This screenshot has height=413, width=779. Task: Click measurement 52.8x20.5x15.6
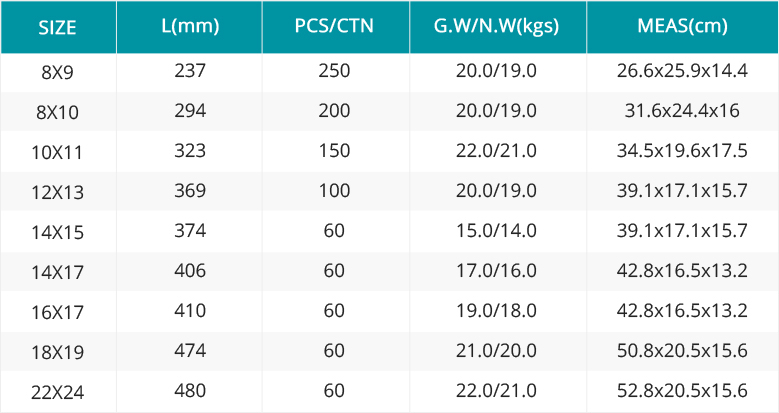[x=683, y=390]
